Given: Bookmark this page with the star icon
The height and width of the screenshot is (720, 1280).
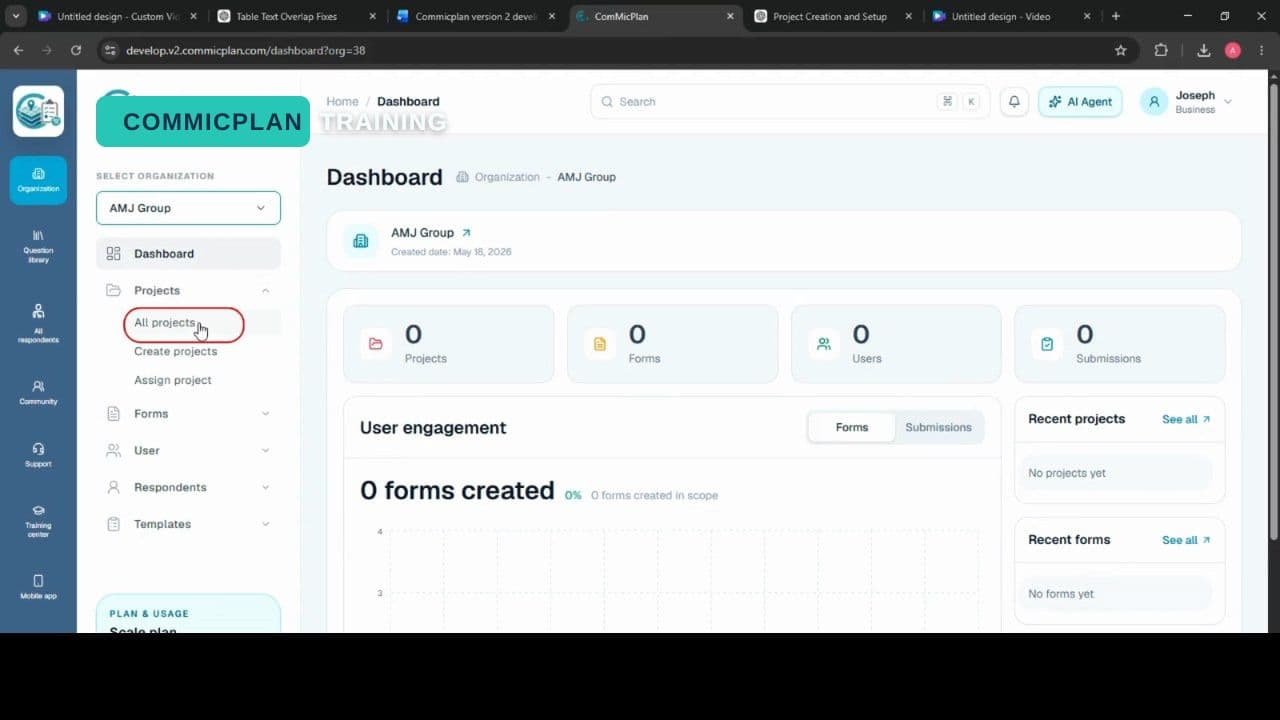Looking at the screenshot, I should (x=1121, y=50).
